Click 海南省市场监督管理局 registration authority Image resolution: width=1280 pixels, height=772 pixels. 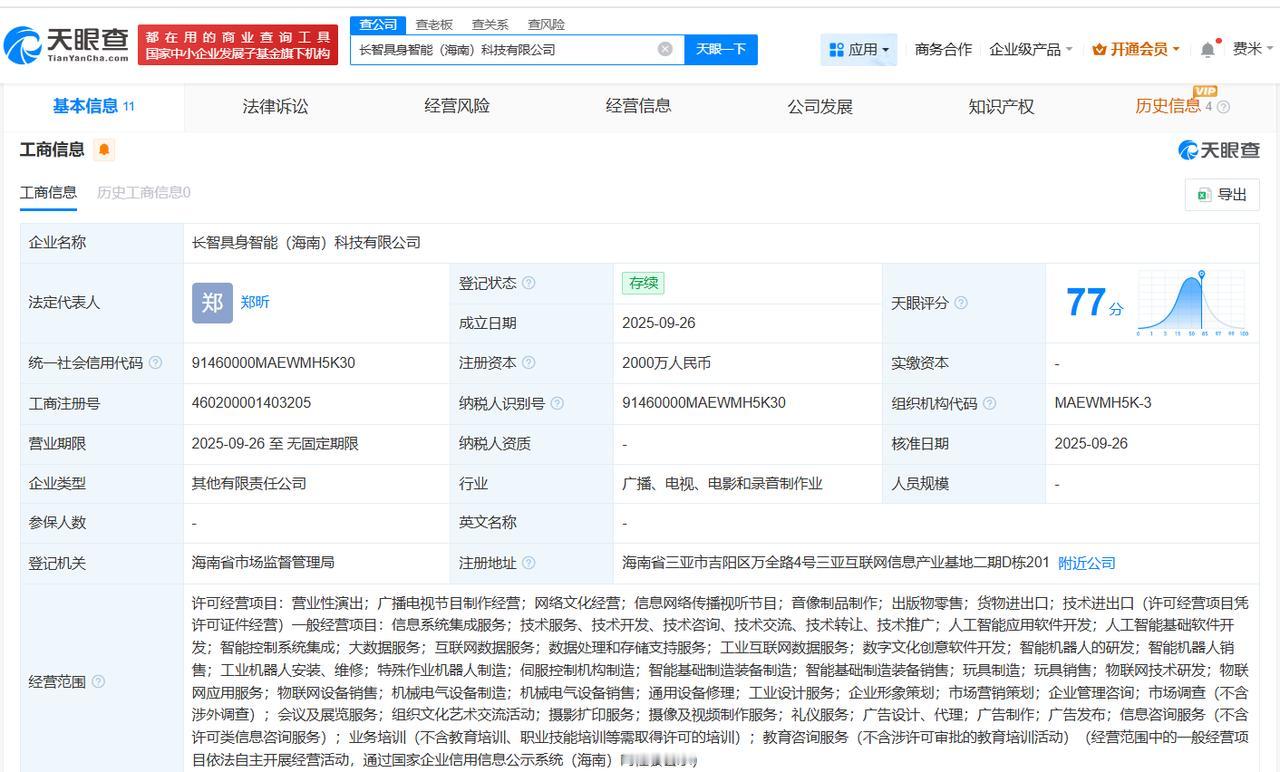click(263, 563)
